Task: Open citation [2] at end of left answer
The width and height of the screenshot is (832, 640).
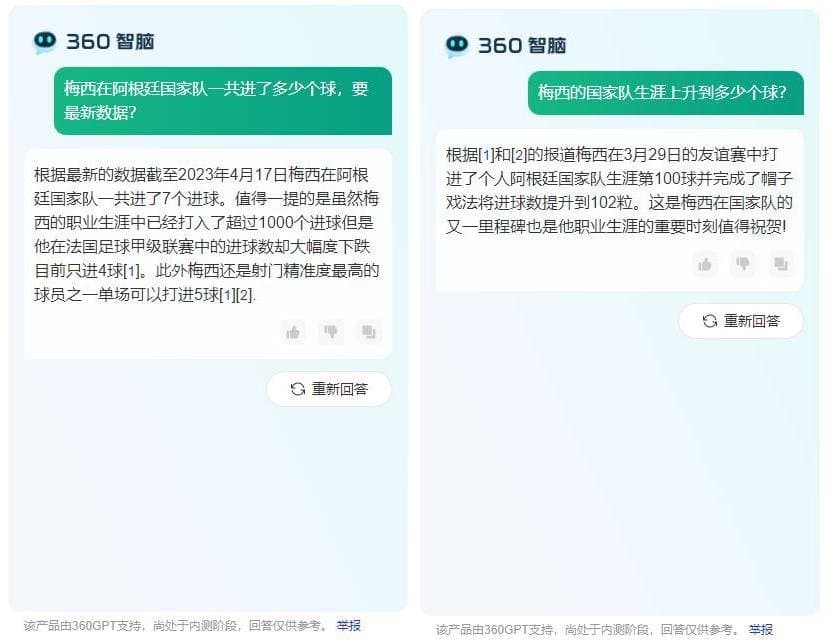Action: coord(244,295)
